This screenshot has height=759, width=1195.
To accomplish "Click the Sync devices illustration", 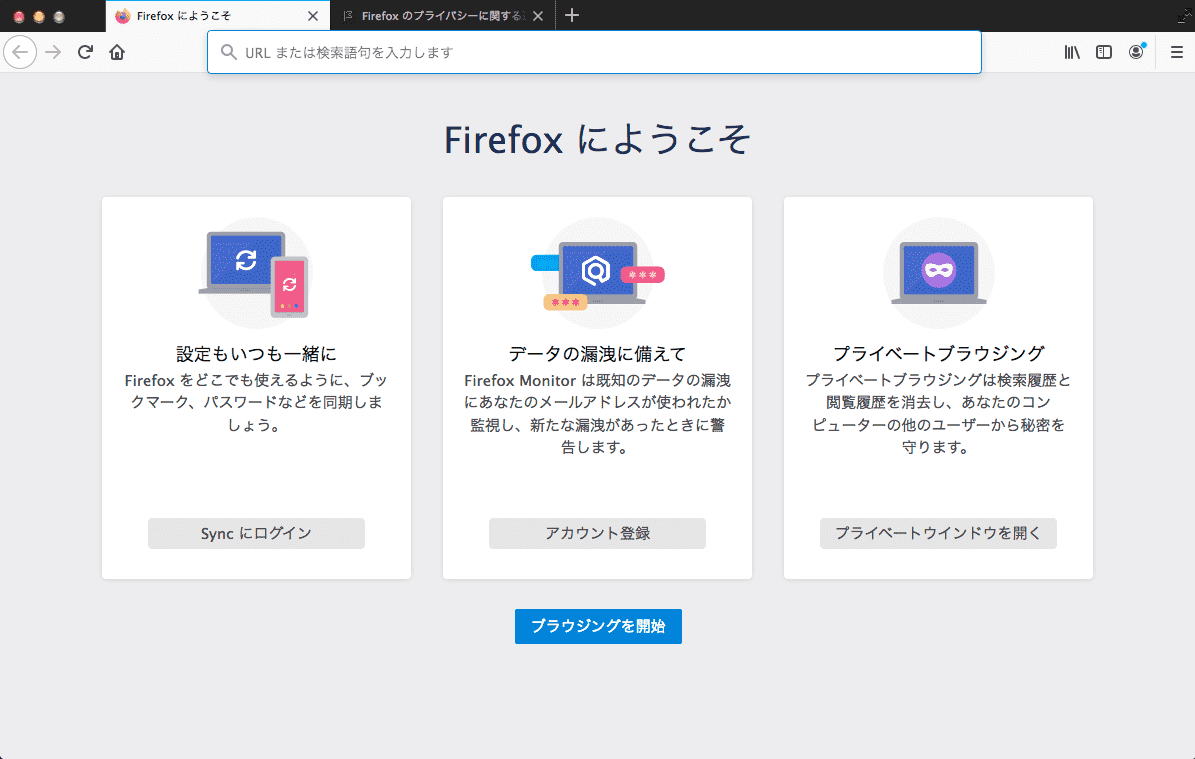I will click(256, 273).
